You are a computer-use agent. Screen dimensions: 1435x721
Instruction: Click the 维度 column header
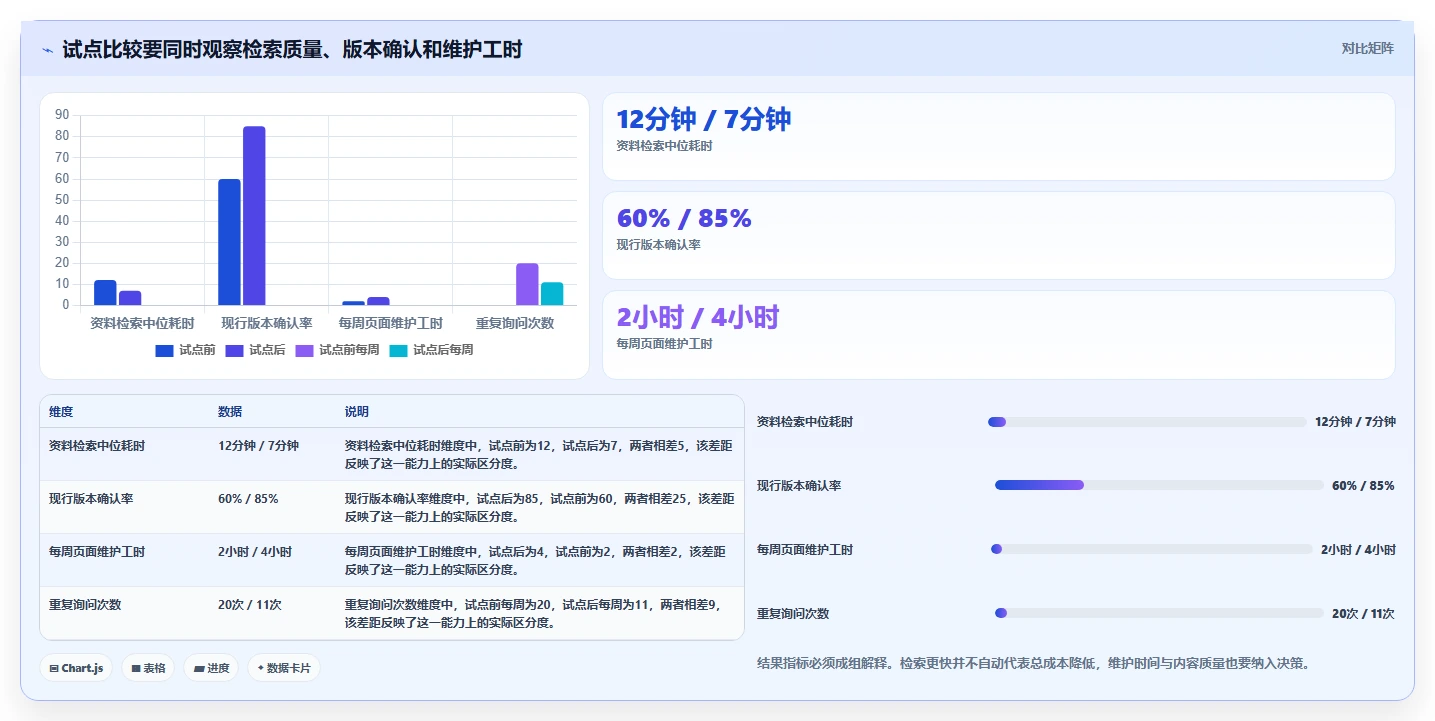[x=61, y=412]
